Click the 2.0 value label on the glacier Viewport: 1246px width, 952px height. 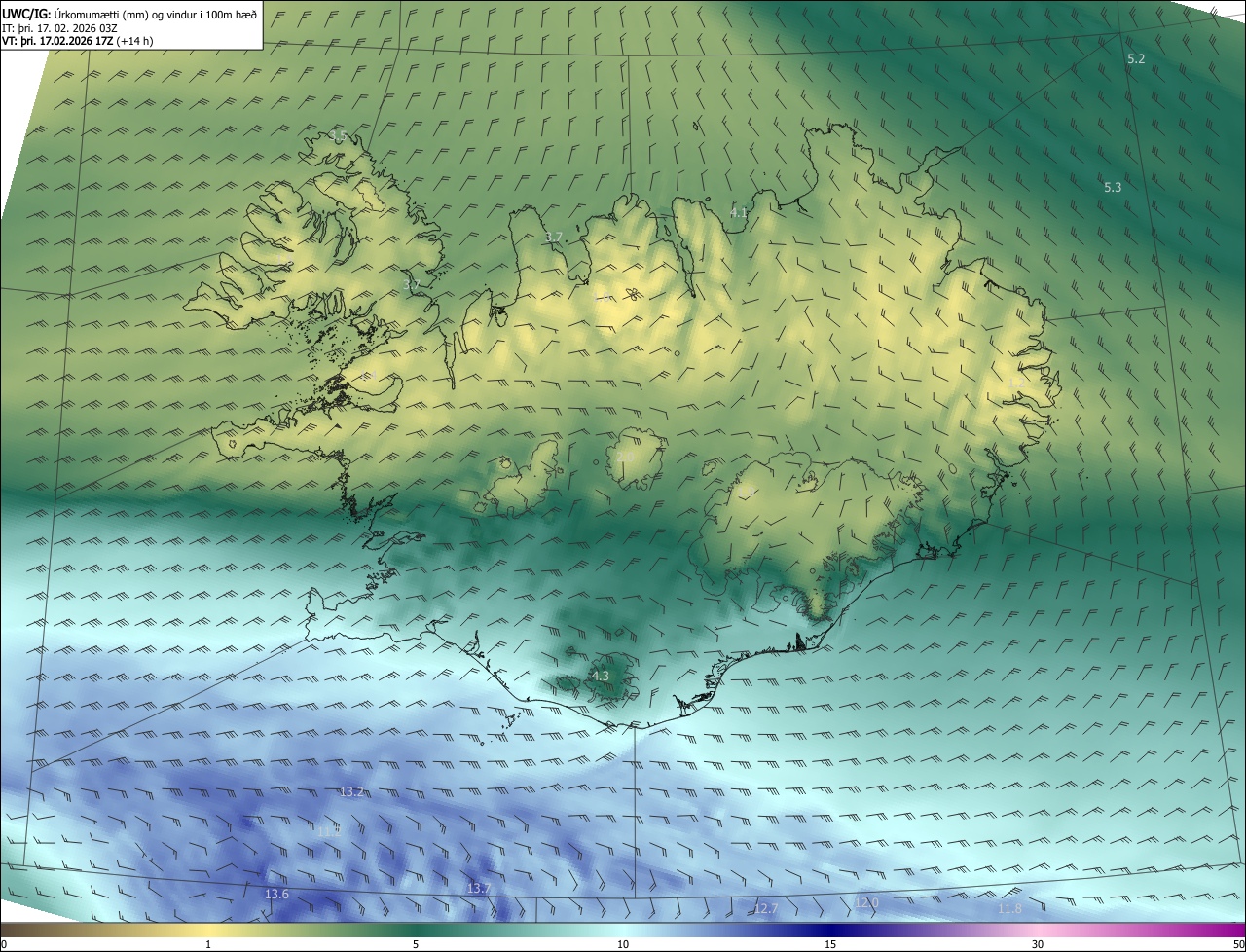[625, 457]
